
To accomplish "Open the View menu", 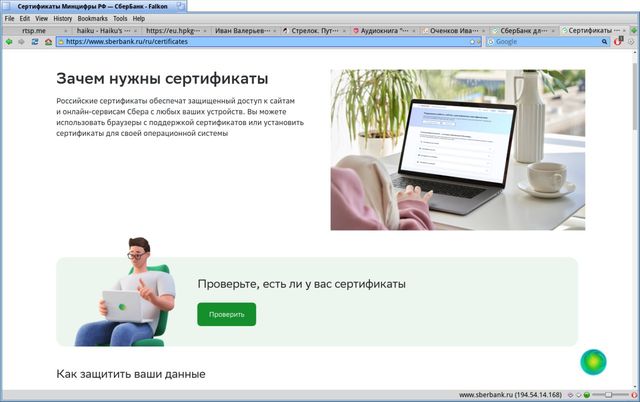I will click(x=41, y=19).
